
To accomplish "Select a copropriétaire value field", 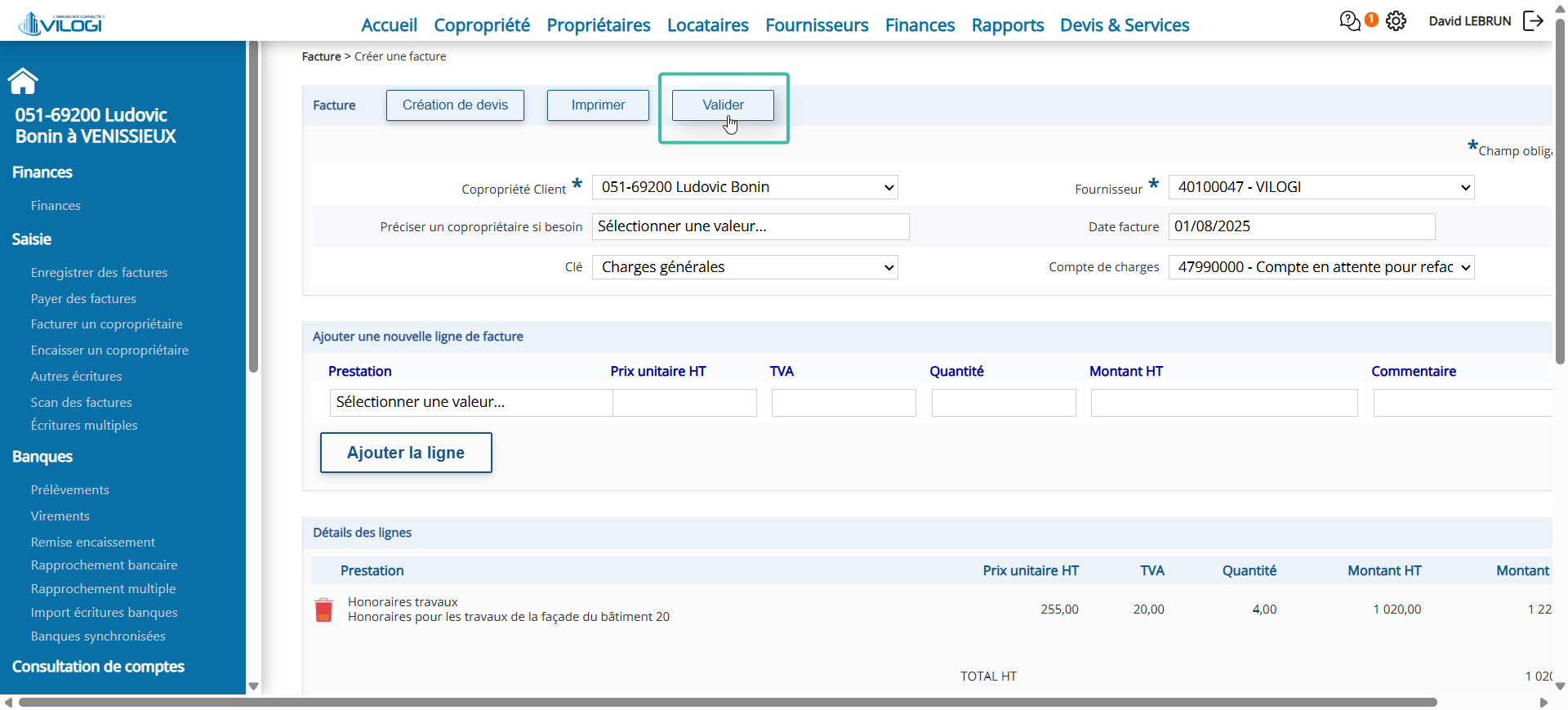I will (751, 227).
